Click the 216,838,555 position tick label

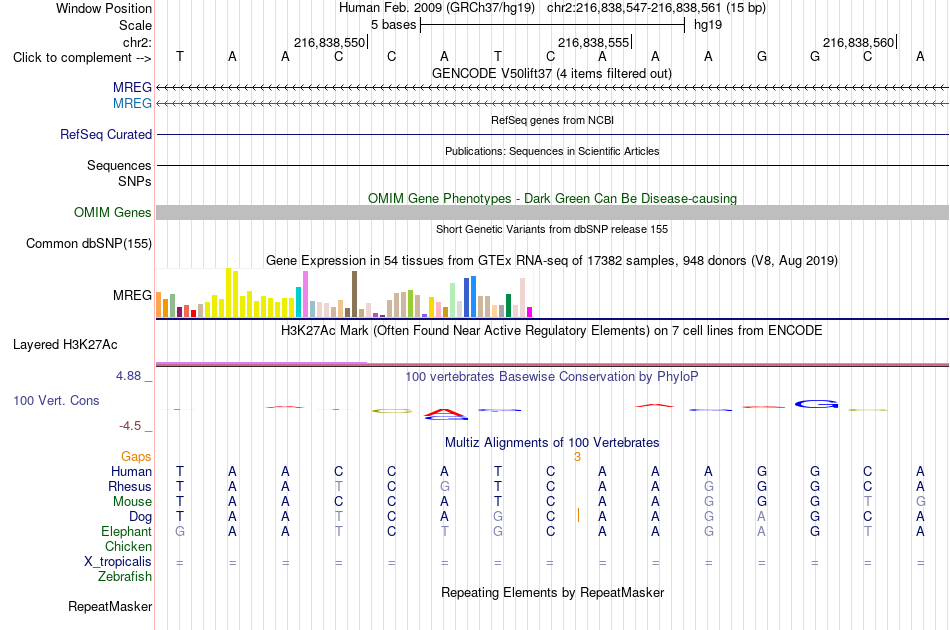[x=594, y=42]
